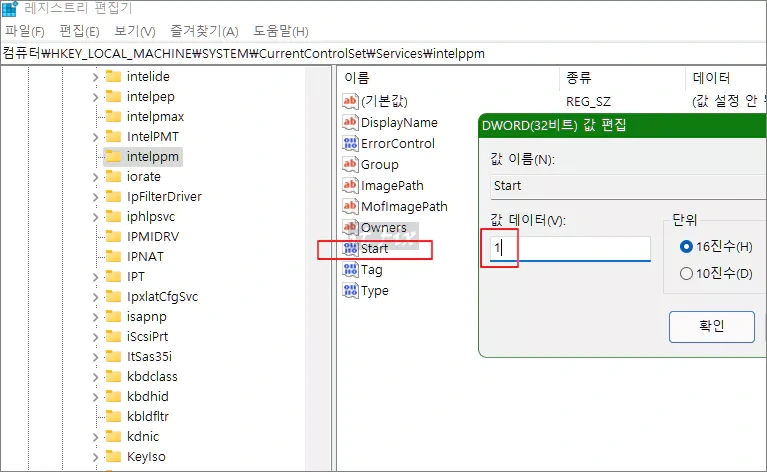The image size is (767, 472).
Task: Select the IpxlatCfgSvc folder icon
Action: tap(113, 296)
